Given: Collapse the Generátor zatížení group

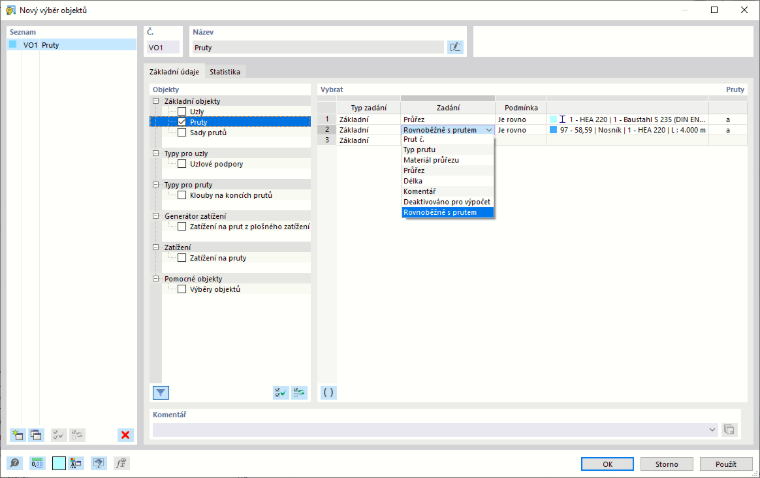Looking at the screenshot, I should [156, 216].
